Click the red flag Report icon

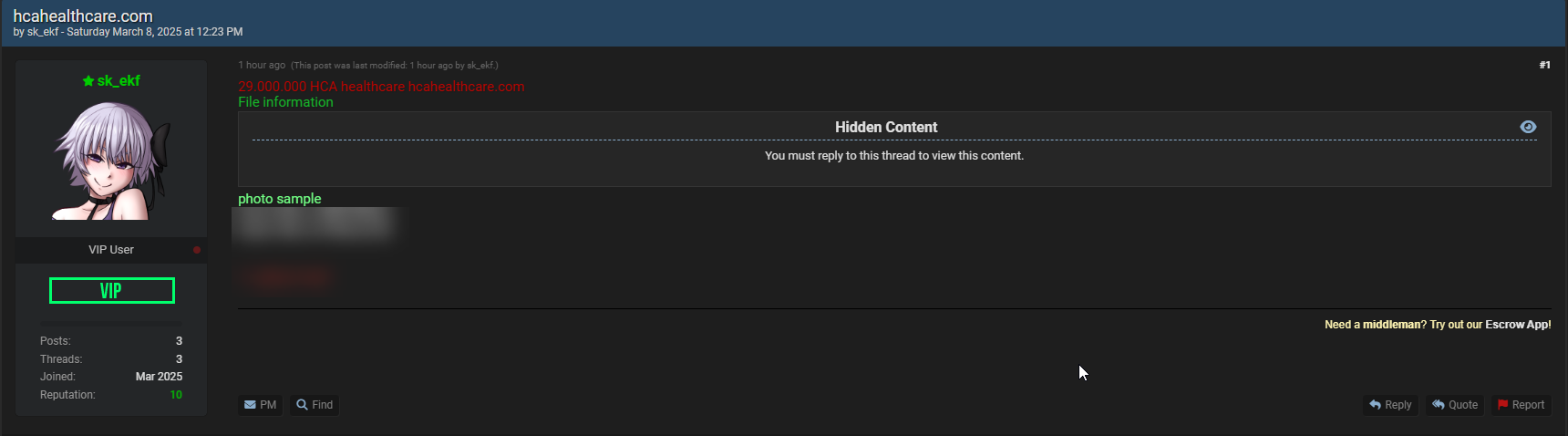coord(1502,405)
